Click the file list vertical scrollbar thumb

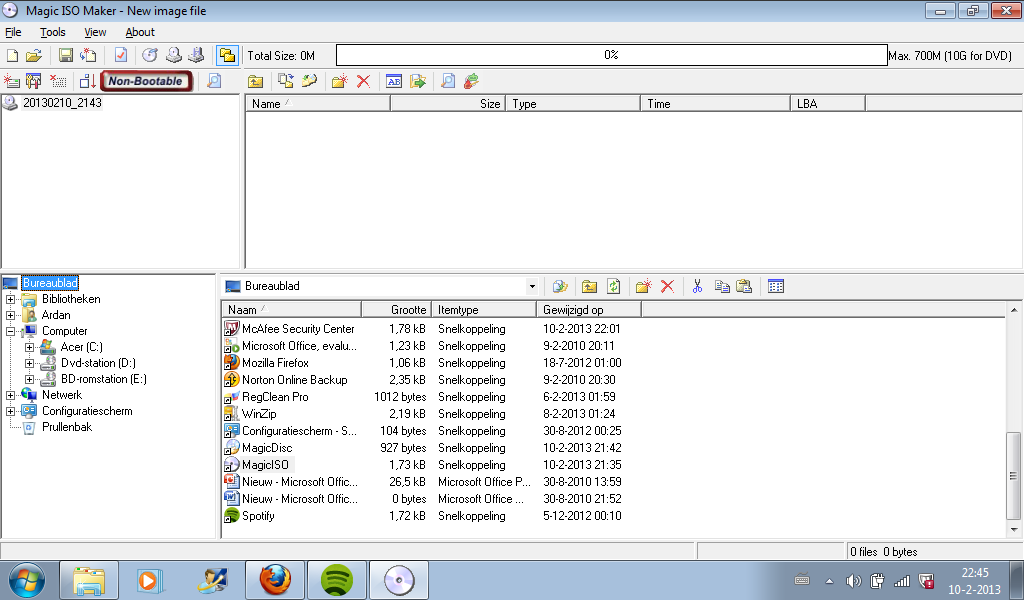1014,475
